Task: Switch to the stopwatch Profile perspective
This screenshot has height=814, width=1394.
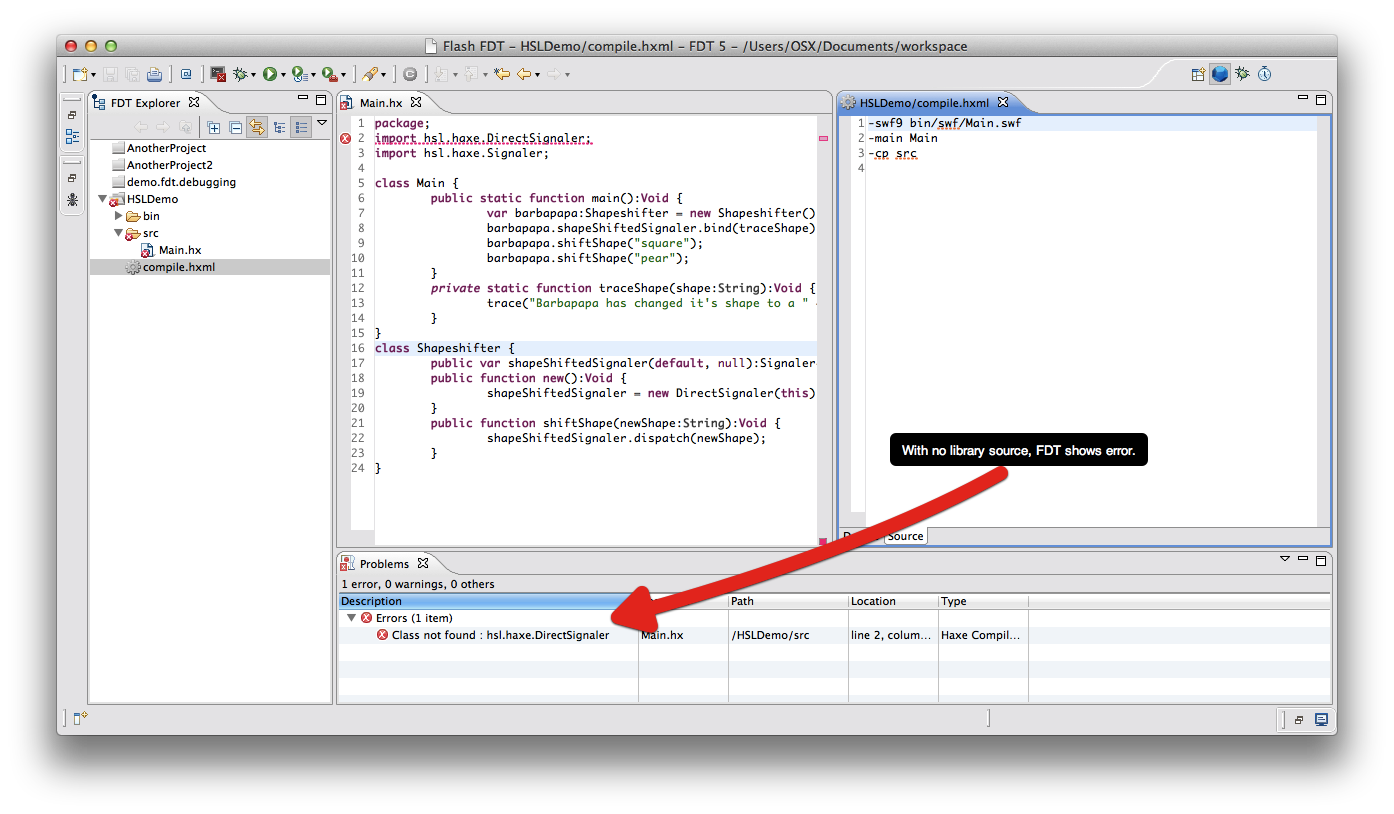Action: coord(1264,74)
